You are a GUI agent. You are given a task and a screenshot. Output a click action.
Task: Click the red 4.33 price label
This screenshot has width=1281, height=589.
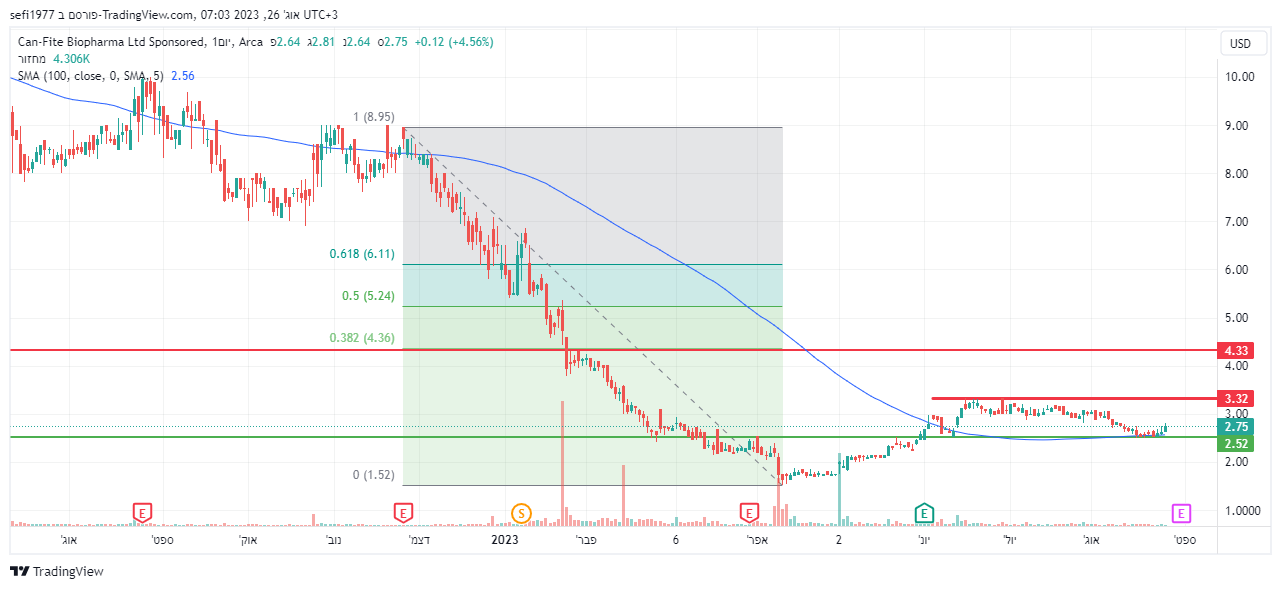click(1236, 351)
